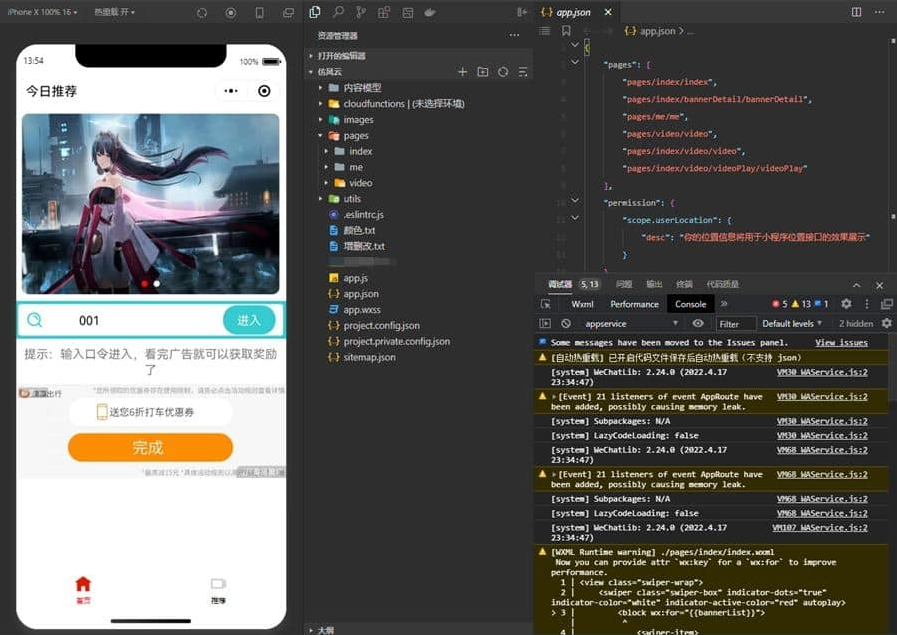Open the View issues link

[x=841, y=343]
